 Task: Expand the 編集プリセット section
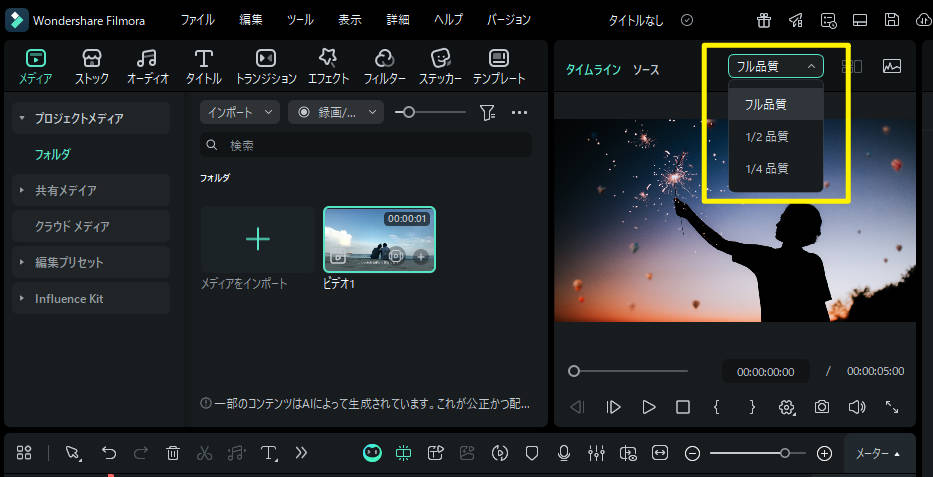point(22,262)
